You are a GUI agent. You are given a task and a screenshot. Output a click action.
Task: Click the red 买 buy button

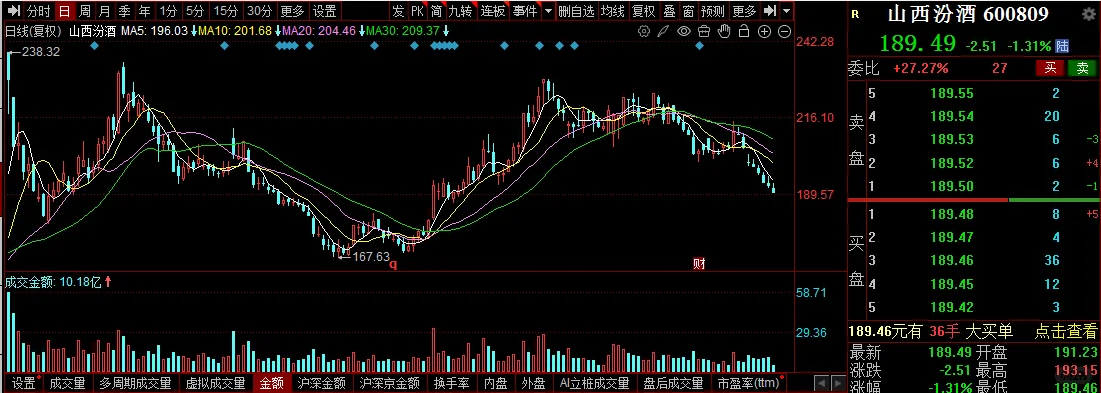point(1050,68)
